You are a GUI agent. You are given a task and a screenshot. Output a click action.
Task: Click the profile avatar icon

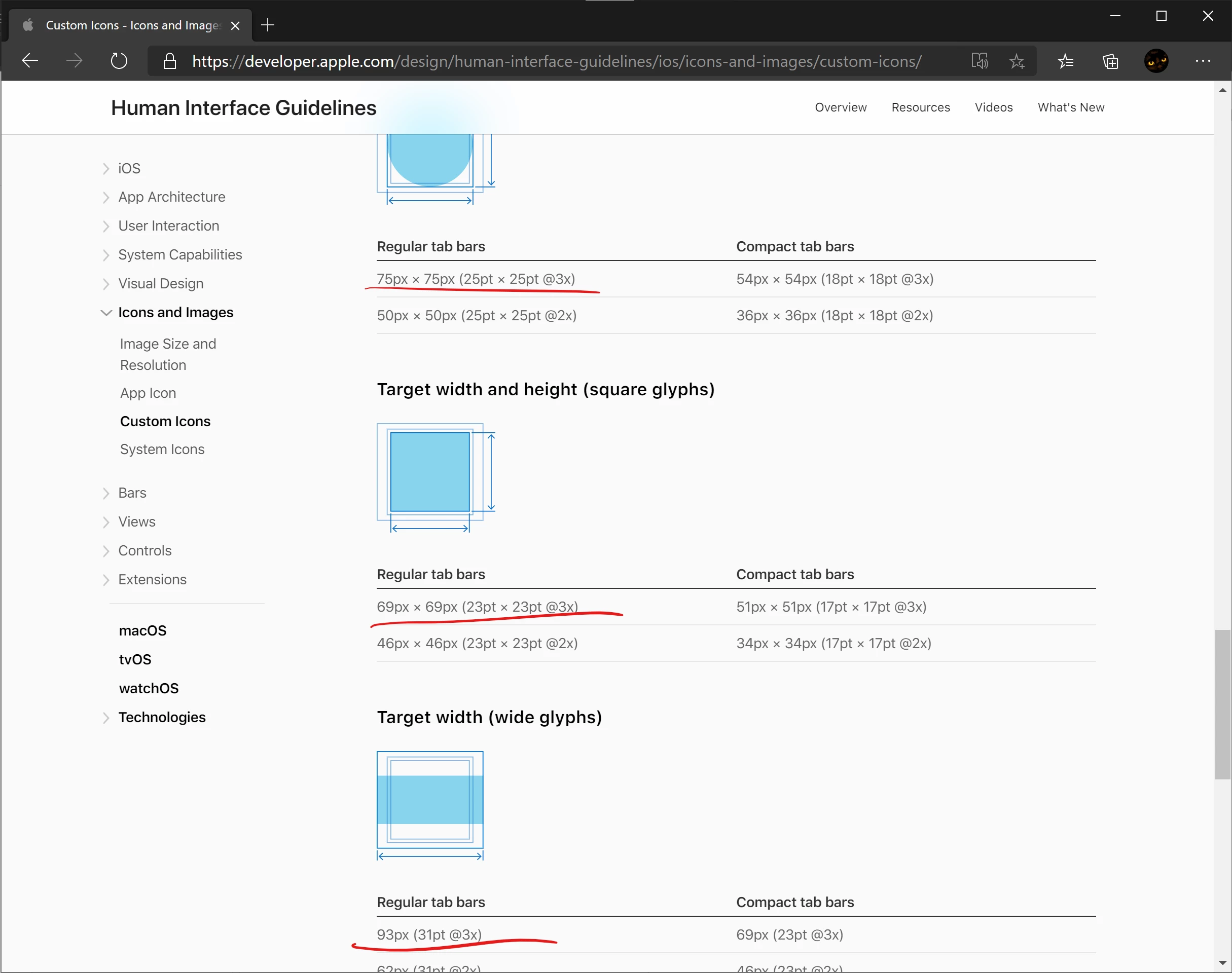1156,60
